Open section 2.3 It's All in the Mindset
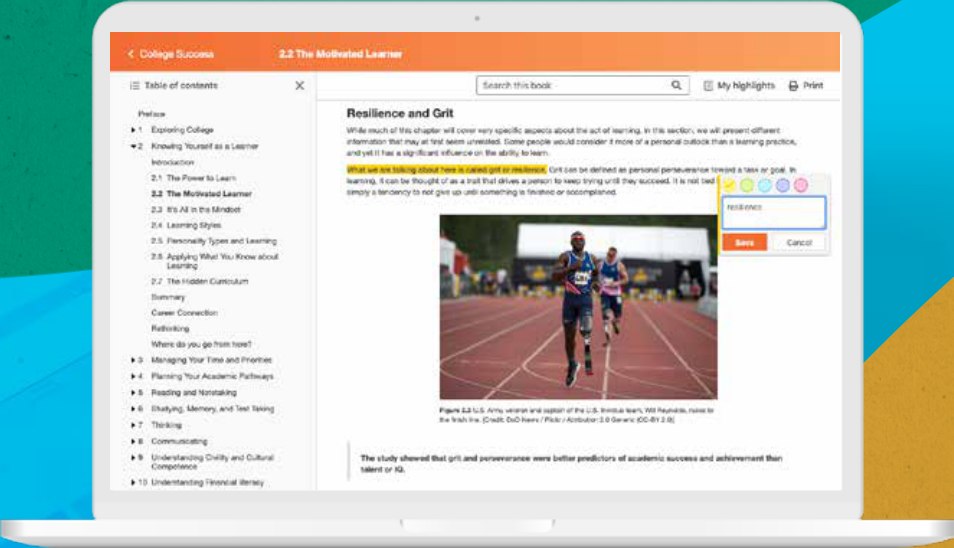Image resolution: width=954 pixels, height=548 pixels. point(196,209)
